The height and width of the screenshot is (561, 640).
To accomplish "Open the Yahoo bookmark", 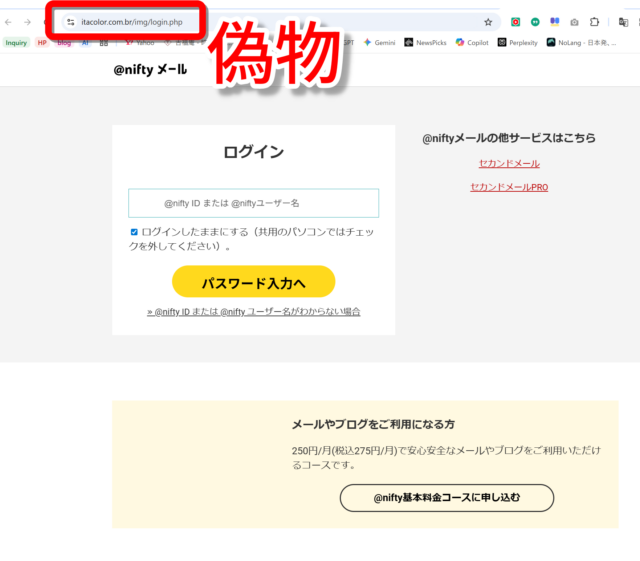I will [140, 42].
